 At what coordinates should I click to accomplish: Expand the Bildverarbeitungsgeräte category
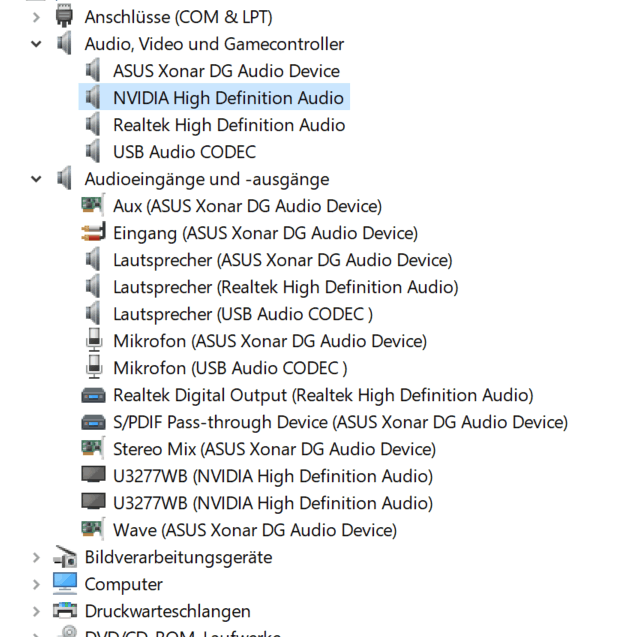pyautogui.click(x=36, y=557)
